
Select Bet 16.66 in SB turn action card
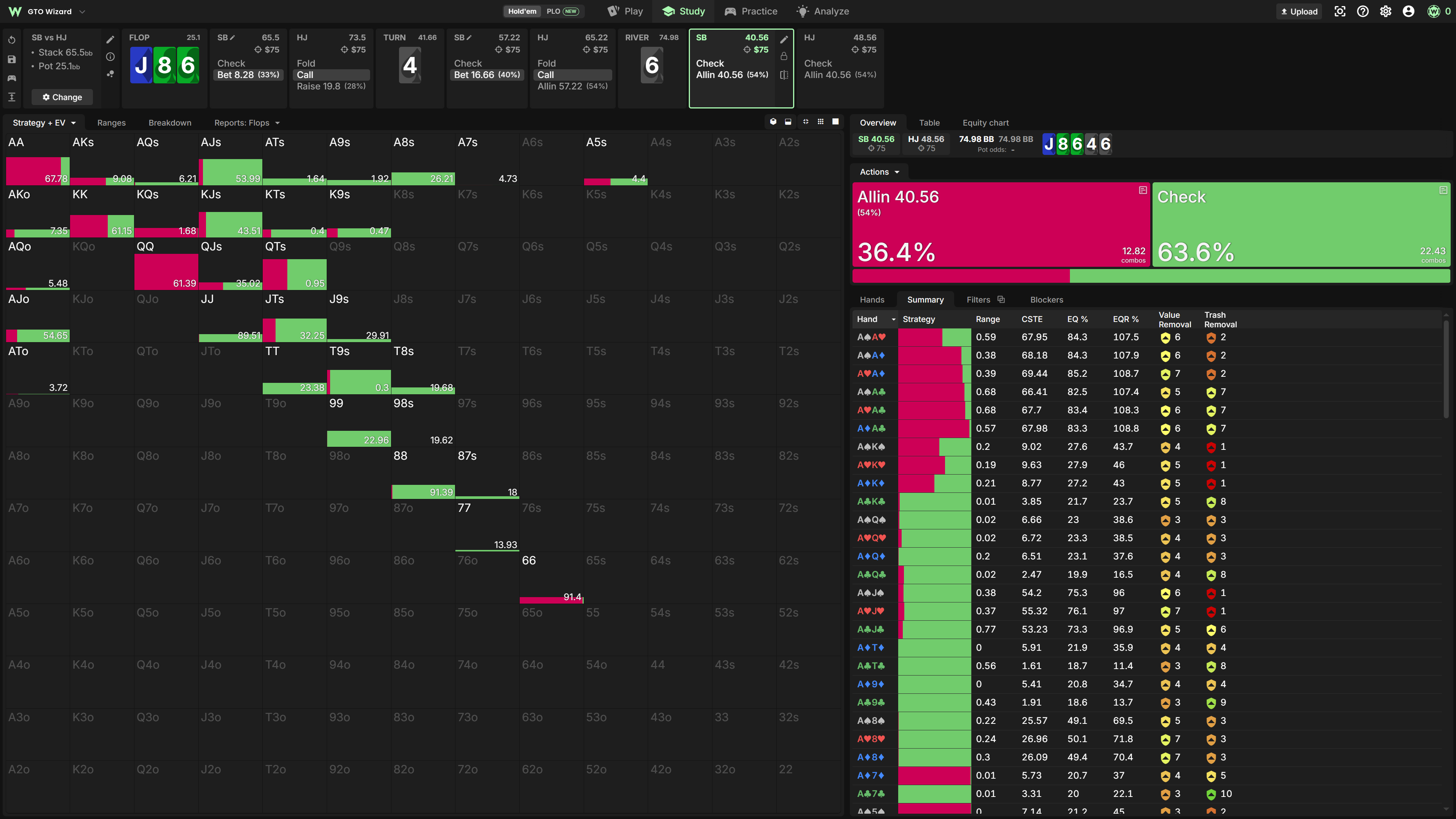click(x=487, y=75)
